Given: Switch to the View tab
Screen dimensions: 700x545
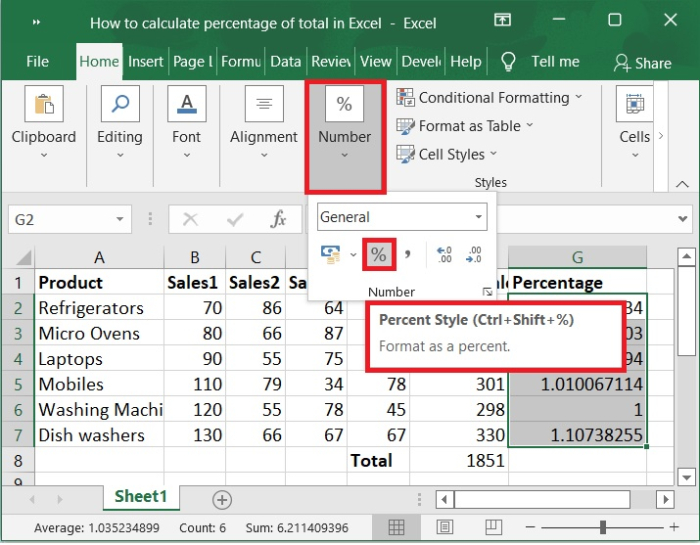Looking at the screenshot, I should [x=375, y=62].
